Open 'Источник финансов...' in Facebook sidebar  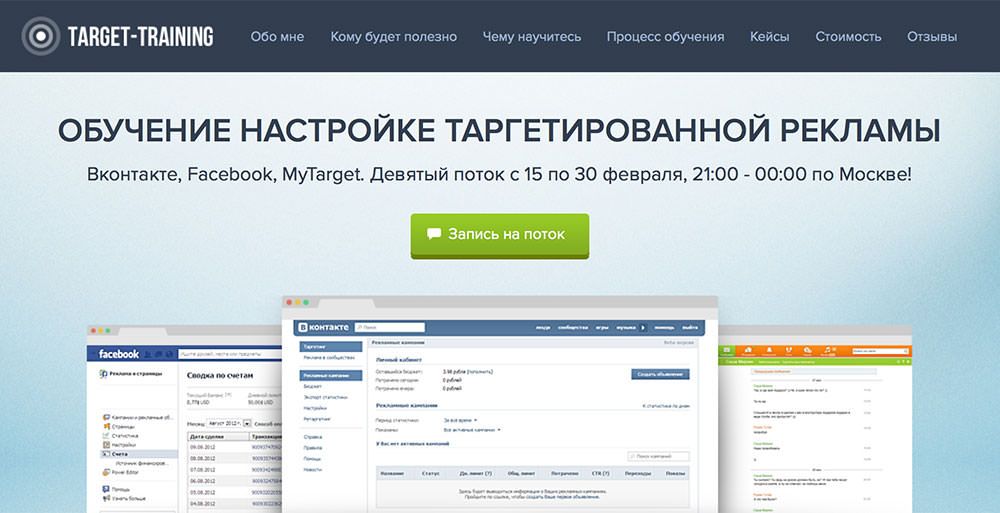point(142,463)
